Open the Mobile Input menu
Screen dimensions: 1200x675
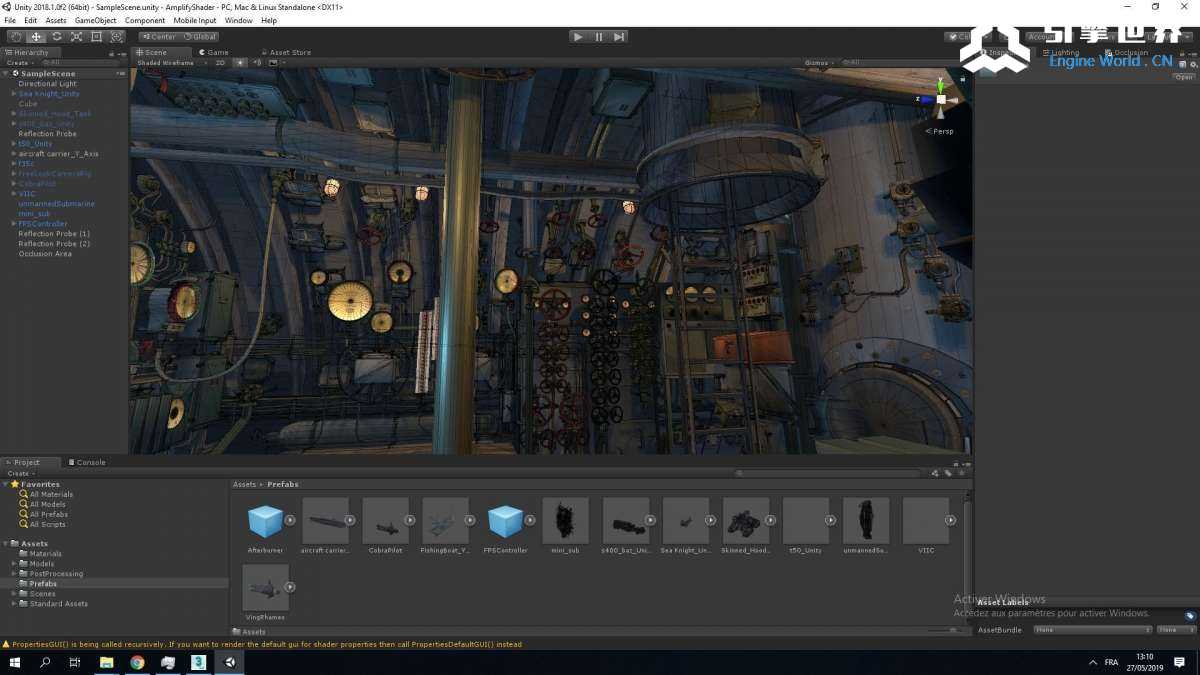pyautogui.click(x=194, y=20)
